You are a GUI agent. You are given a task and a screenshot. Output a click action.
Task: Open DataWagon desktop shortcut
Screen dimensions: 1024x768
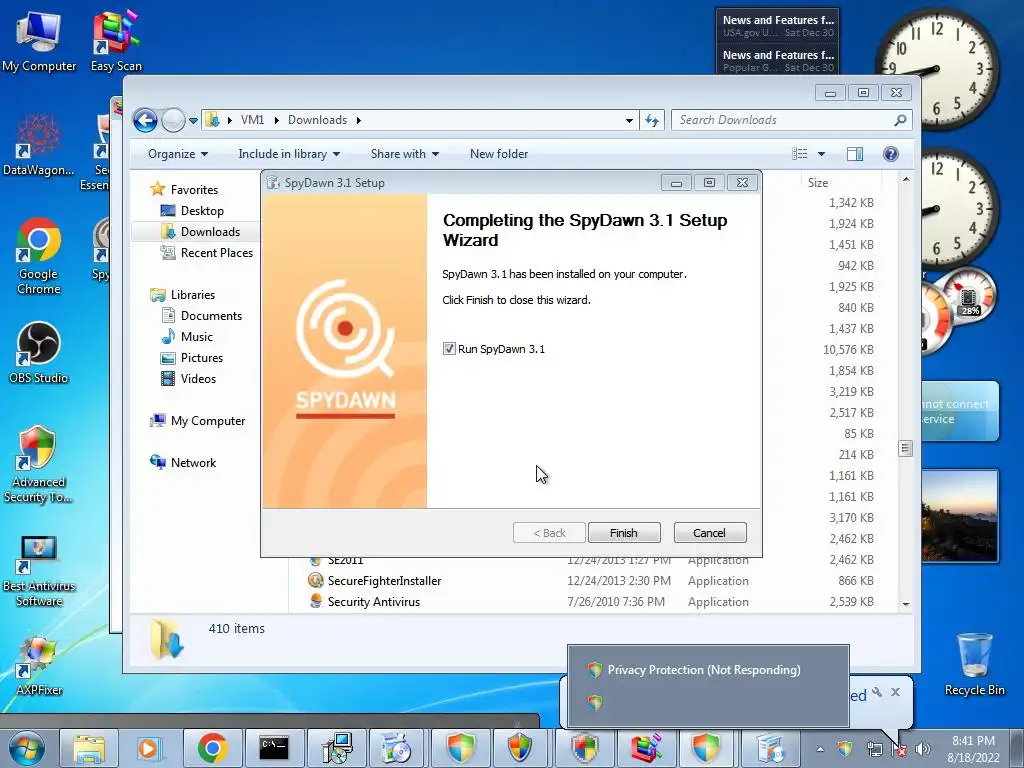point(39,145)
